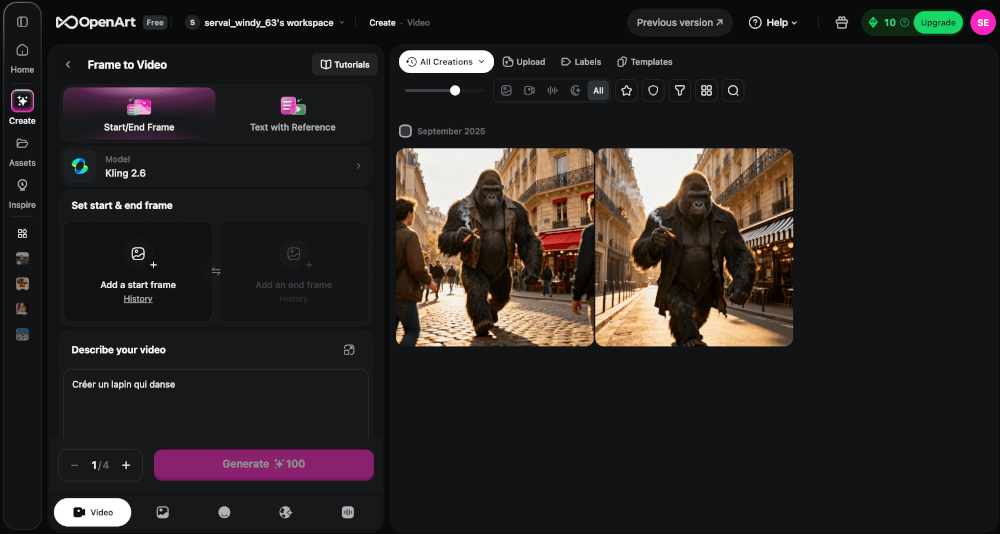
Task: Select the Start/End Frame tab
Action: [139, 114]
